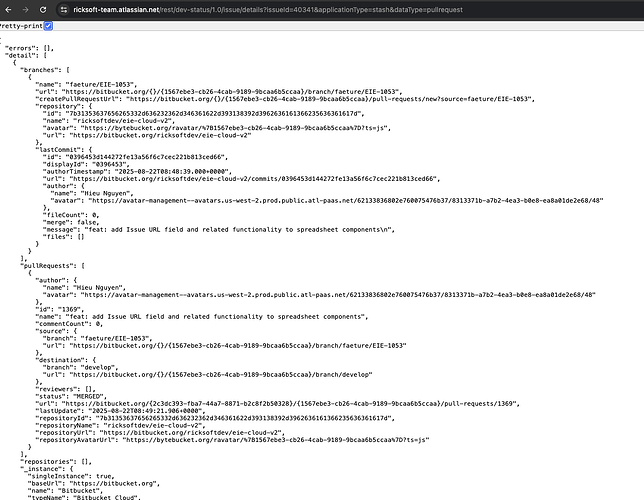Select the "displayId": "0396453" value
Image resolution: width=644 pixels, height=500 pixels.
tap(110, 164)
